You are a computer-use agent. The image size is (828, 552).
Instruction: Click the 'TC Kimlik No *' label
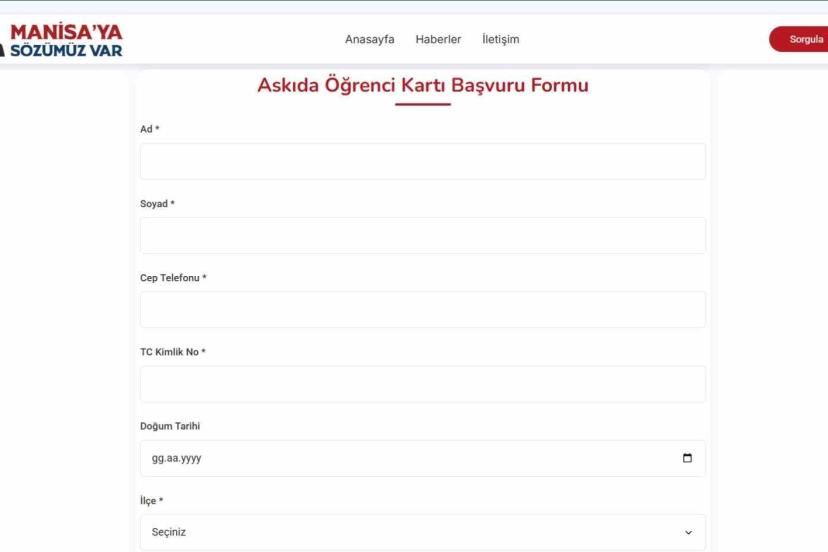pyautogui.click(x=172, y=352)
